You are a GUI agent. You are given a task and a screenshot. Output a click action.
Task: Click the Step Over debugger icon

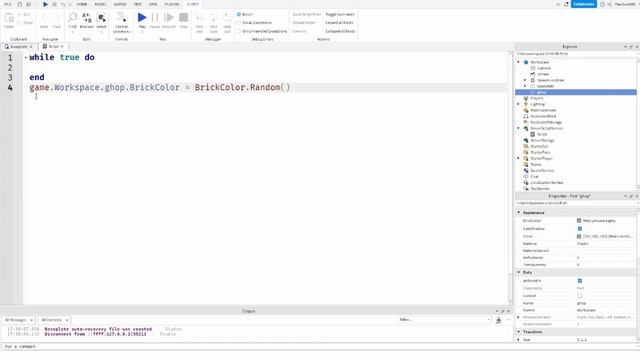213,18
